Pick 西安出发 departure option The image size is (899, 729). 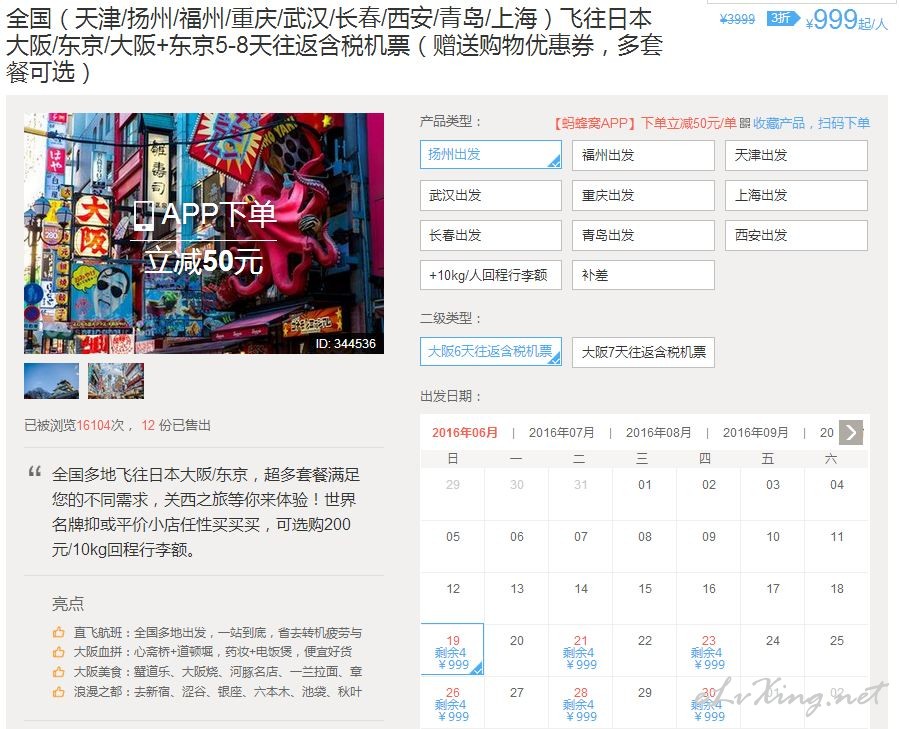796,235
